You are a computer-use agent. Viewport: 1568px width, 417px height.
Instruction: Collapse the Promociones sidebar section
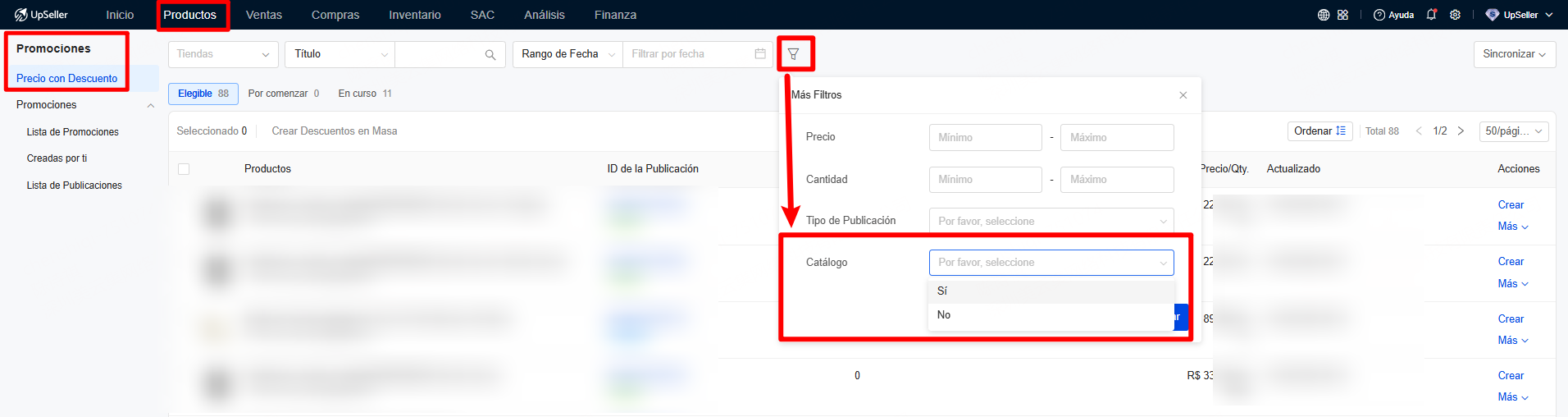(150, 105)
